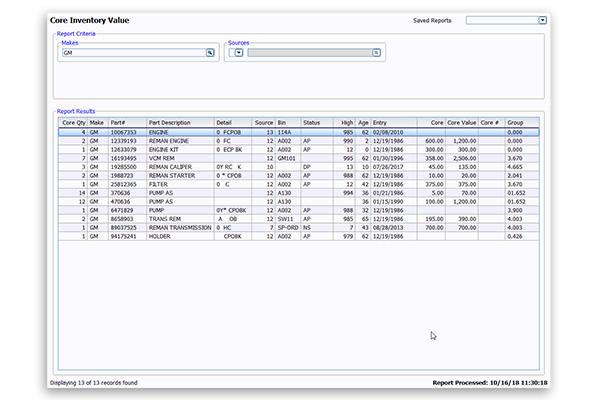This screenshot has height=400, width=600.
Task: Sort by the Core Qty column header
Action: click(72, 122)
